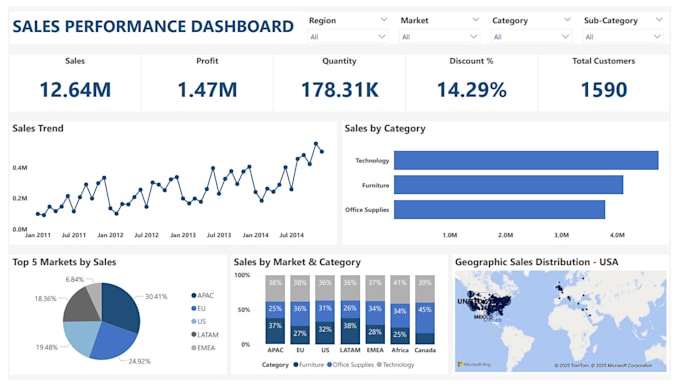Click the peak data point on Sales Trend line

(x=316, y=144)
